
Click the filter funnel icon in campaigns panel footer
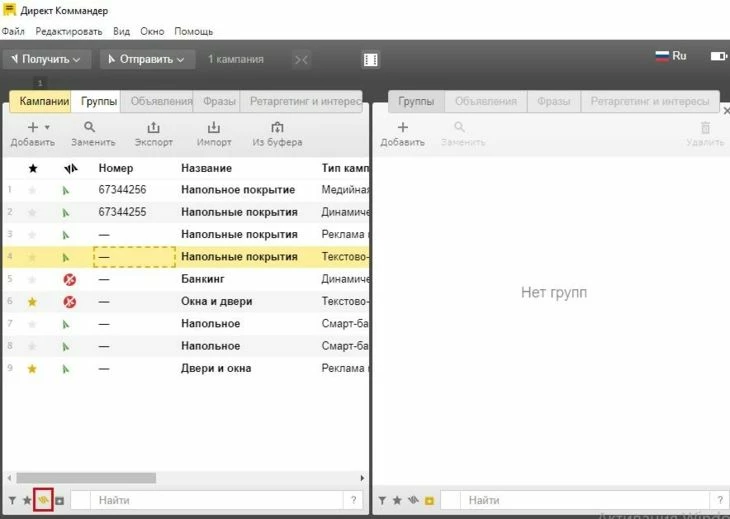[13, 500]
